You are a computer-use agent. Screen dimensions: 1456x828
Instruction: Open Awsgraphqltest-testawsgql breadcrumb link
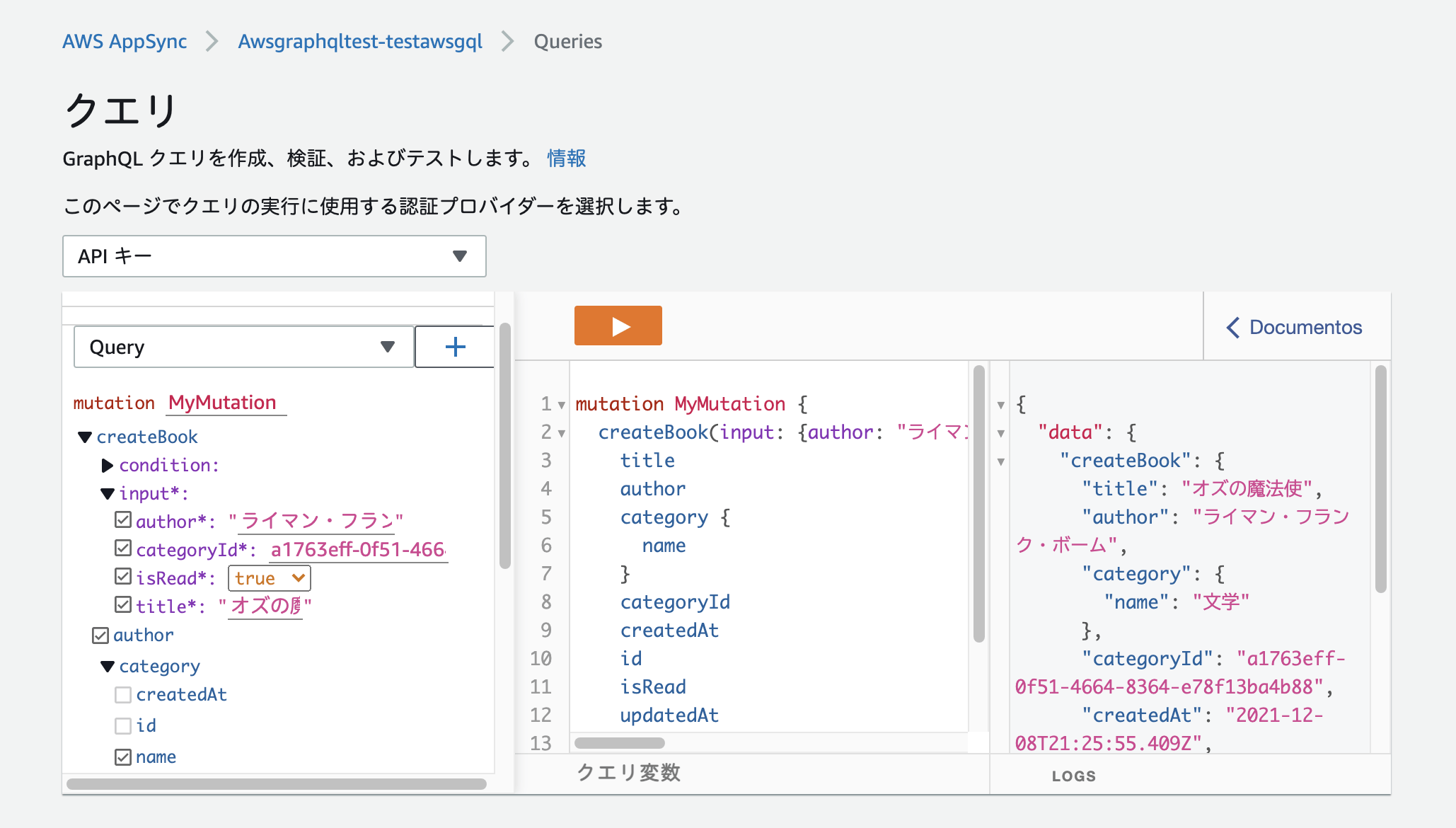point(360,41)
